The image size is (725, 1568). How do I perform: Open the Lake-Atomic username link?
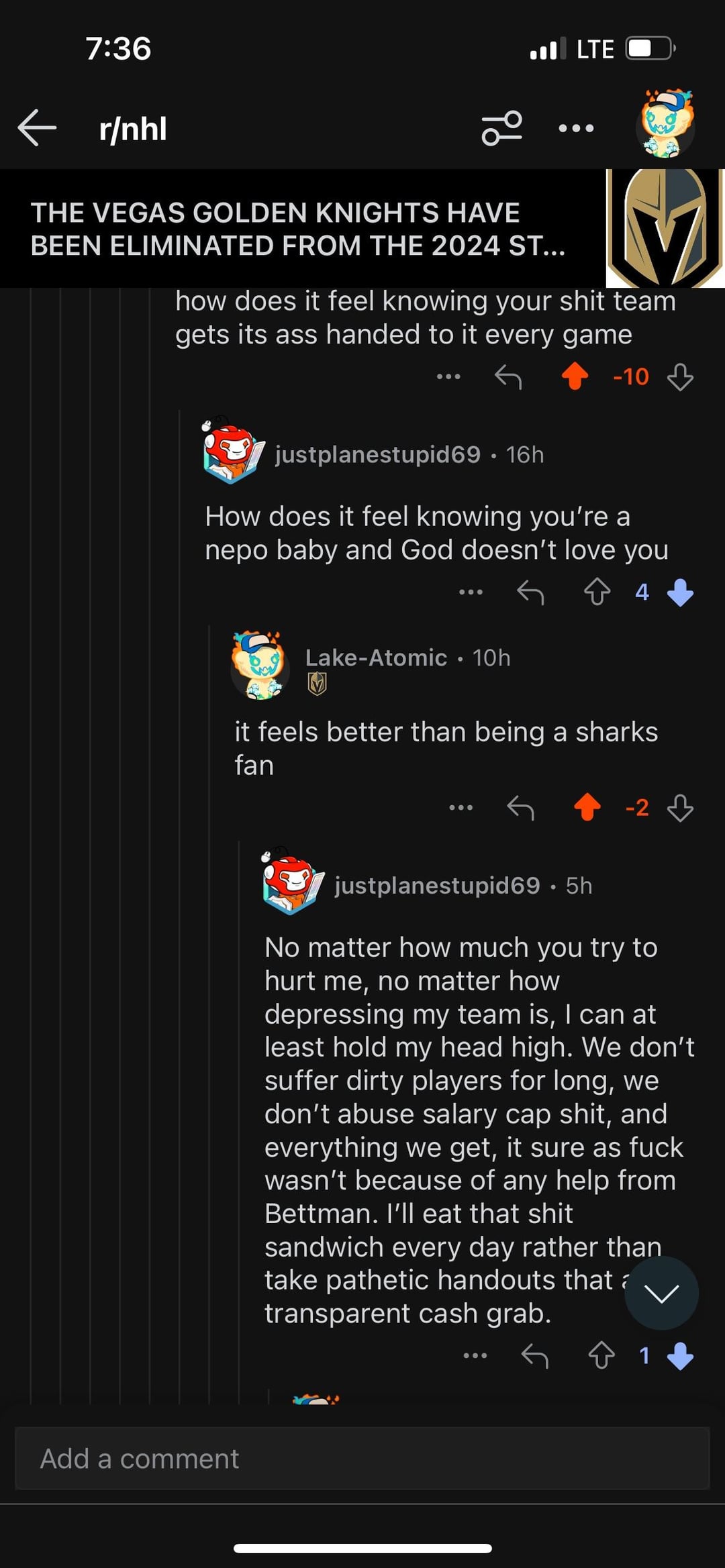[x=376, y=658]
